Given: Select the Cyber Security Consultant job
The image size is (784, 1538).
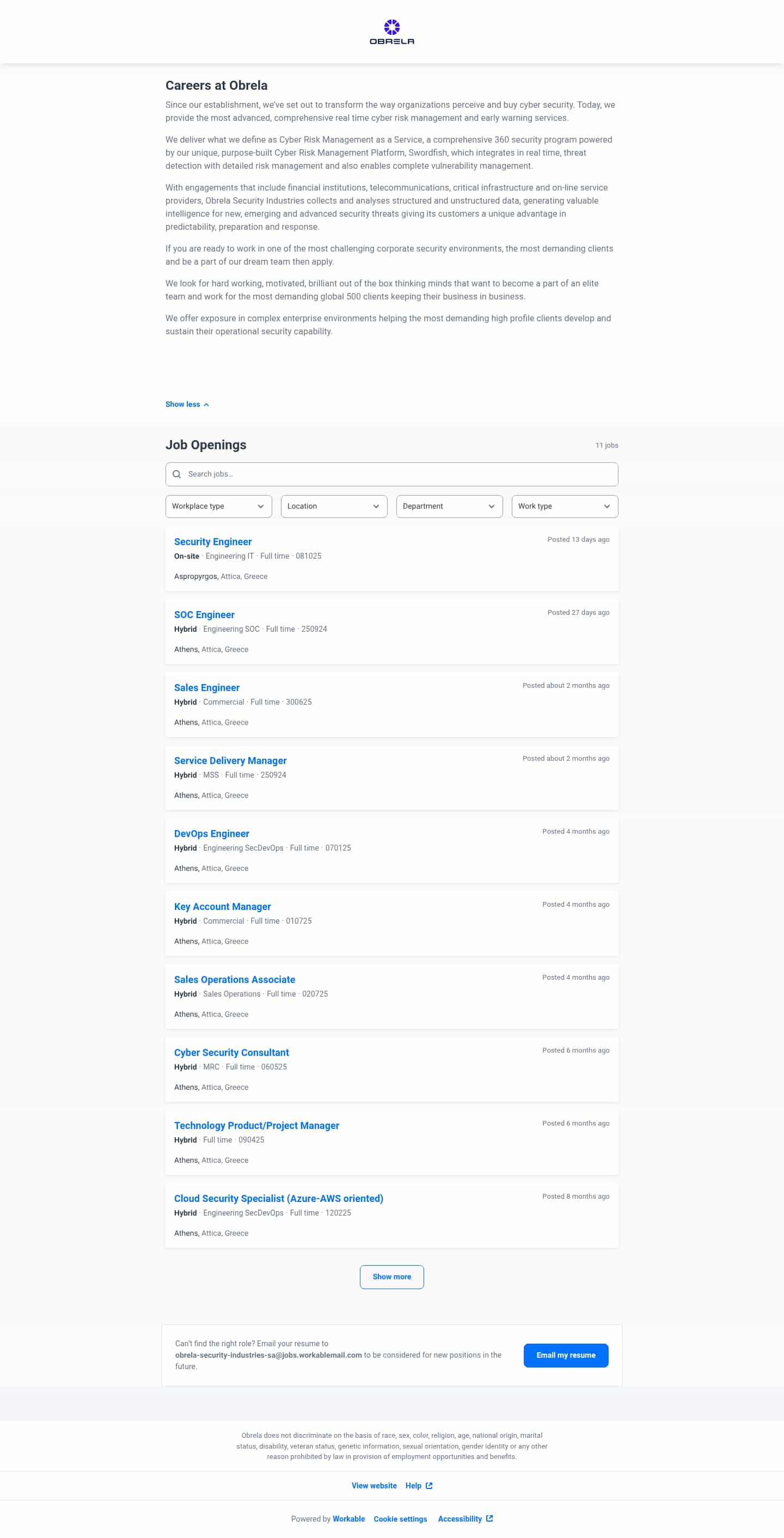Looking at the screenshot, I should 231,1052.
